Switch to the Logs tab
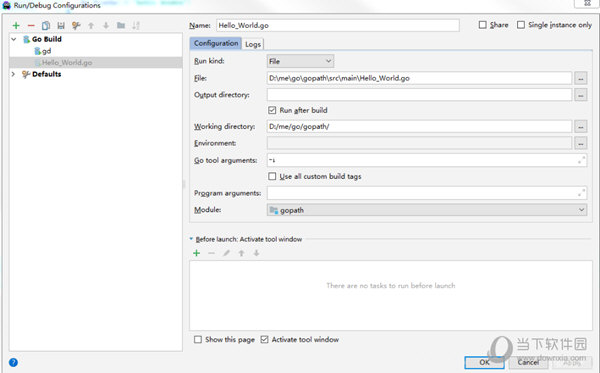 point(253,44)
